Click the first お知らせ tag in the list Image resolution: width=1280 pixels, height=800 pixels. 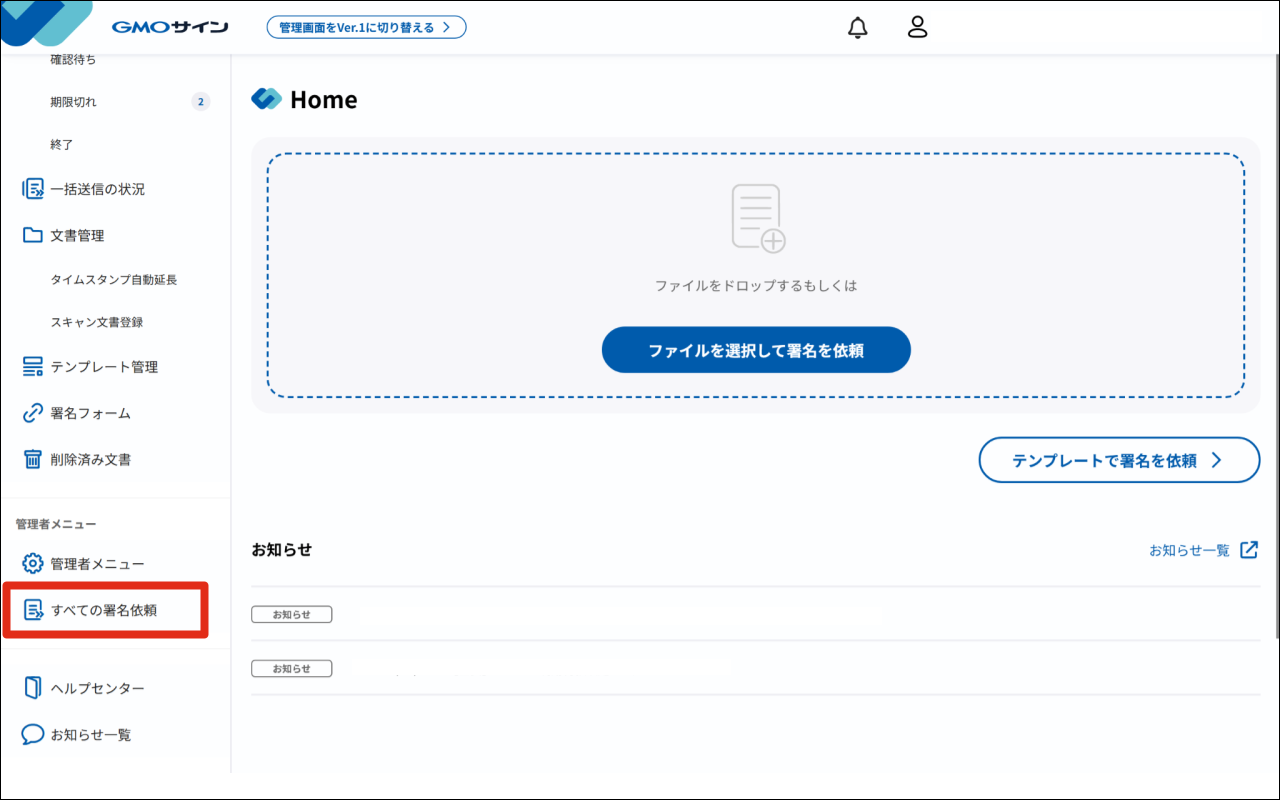click(291, 614)
